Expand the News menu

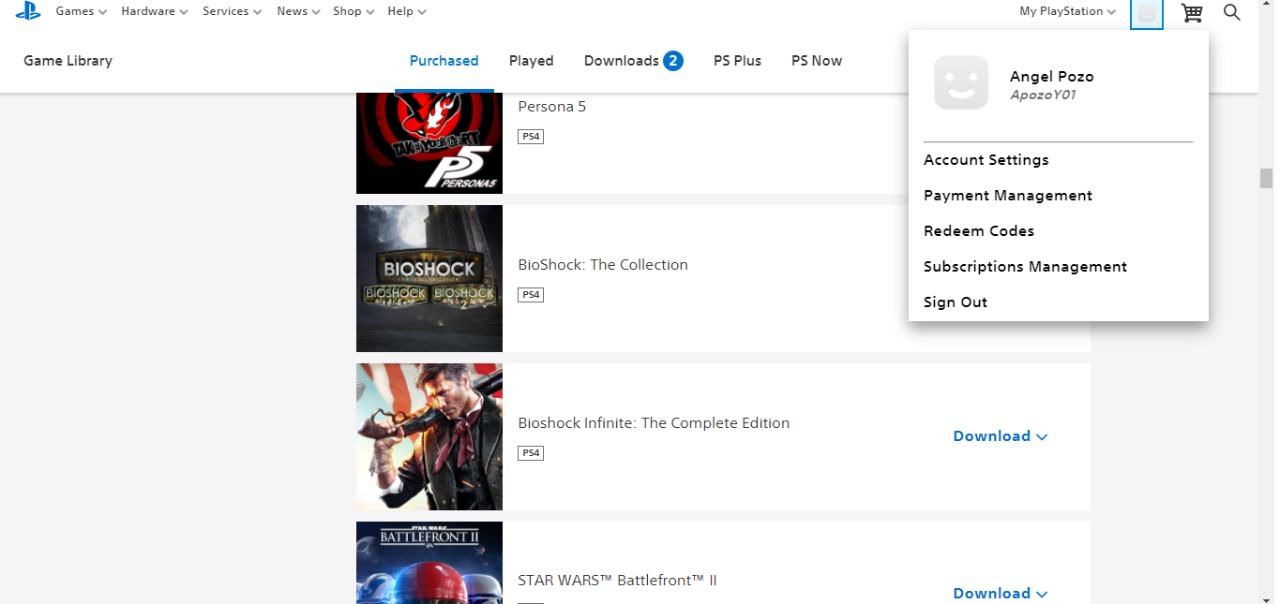(298, 11)
